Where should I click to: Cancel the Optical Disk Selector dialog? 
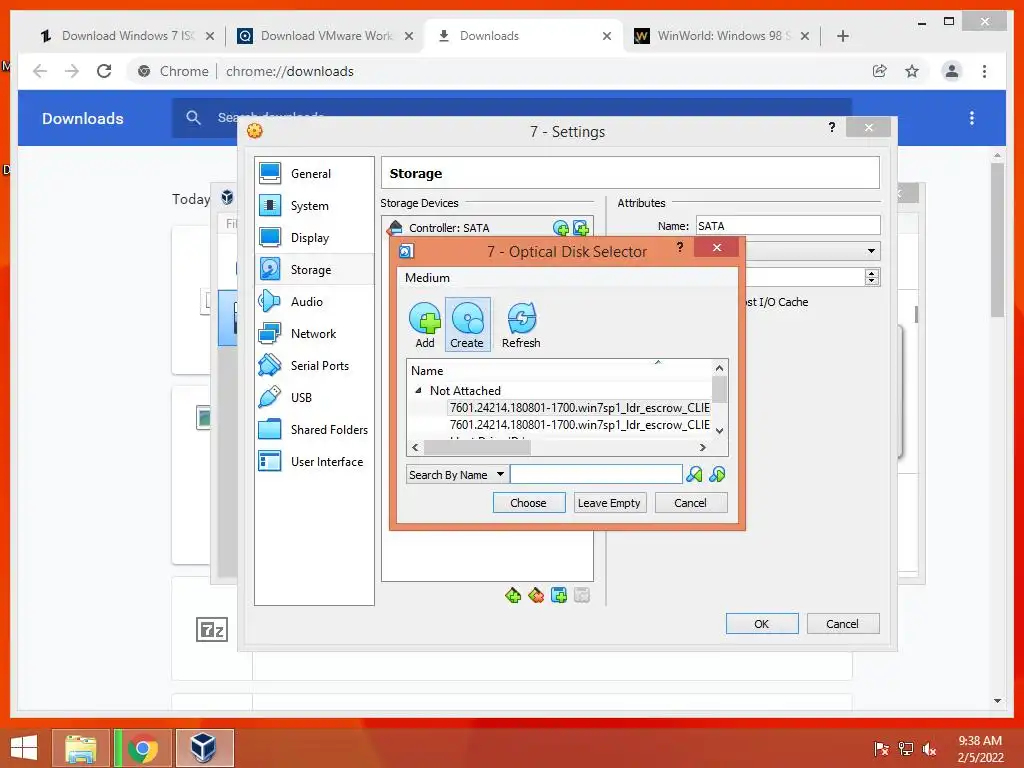pyautogui.click(x=690, y=503)
